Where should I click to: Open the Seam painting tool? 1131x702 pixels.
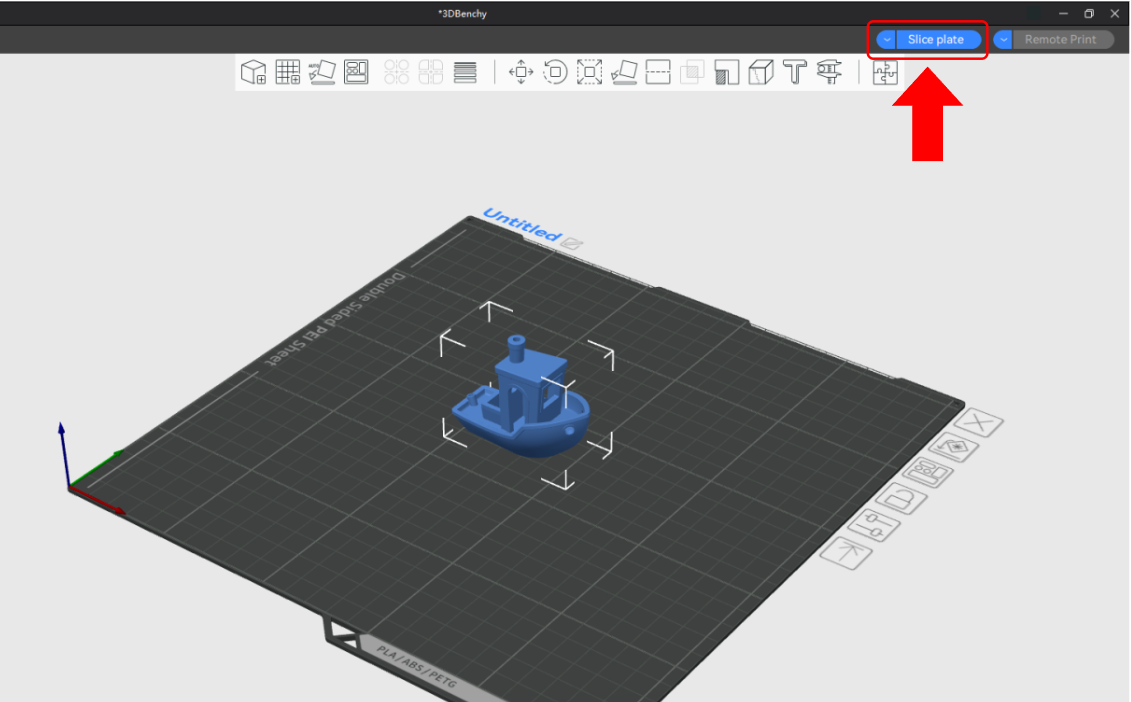(761, 72)
